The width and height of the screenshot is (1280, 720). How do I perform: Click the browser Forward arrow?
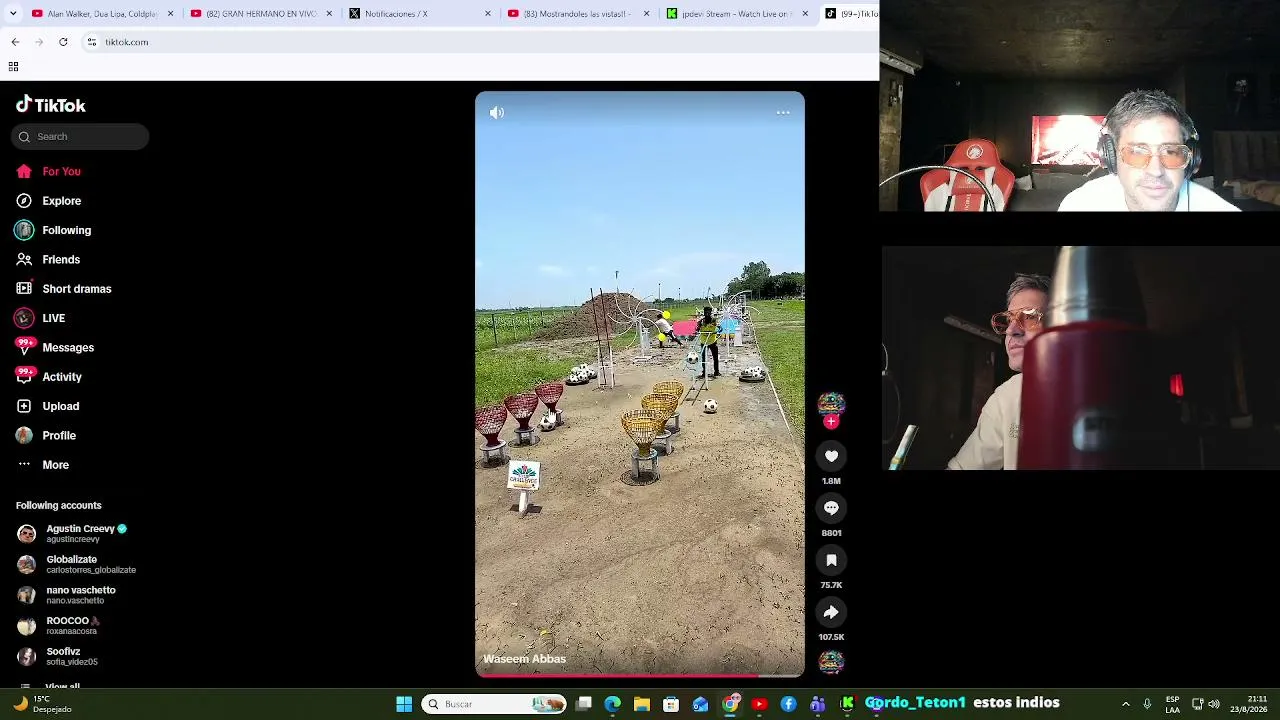pyautogui.click(x=39, y=42)
